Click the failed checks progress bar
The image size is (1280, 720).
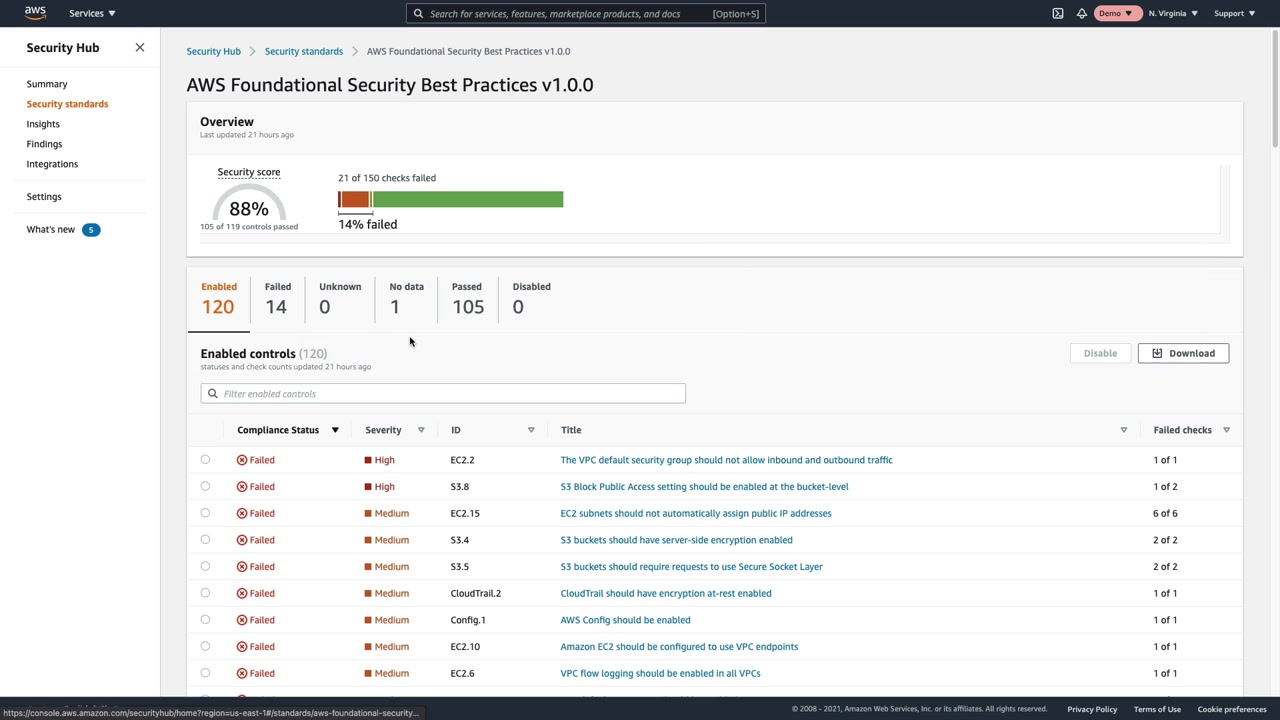(450, 200)
